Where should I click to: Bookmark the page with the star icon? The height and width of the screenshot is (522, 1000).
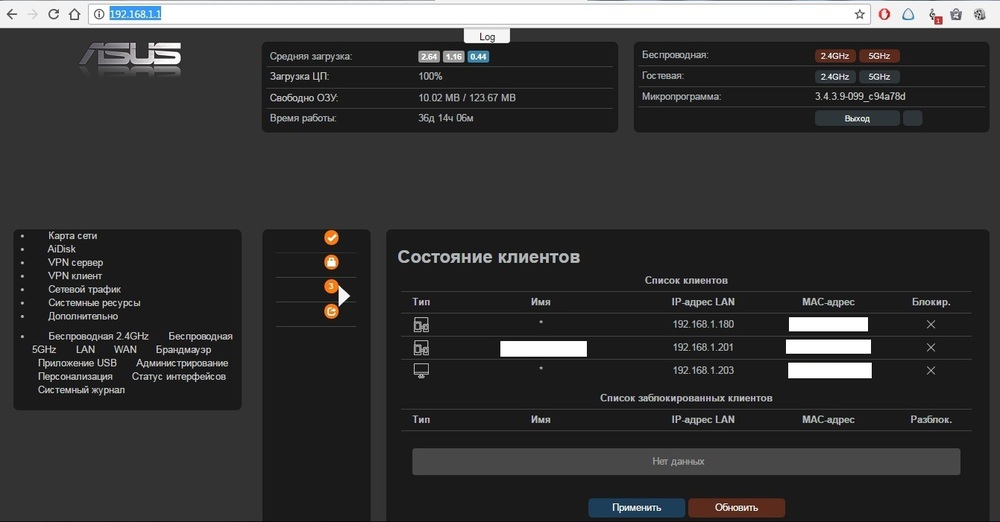[859, 15]
